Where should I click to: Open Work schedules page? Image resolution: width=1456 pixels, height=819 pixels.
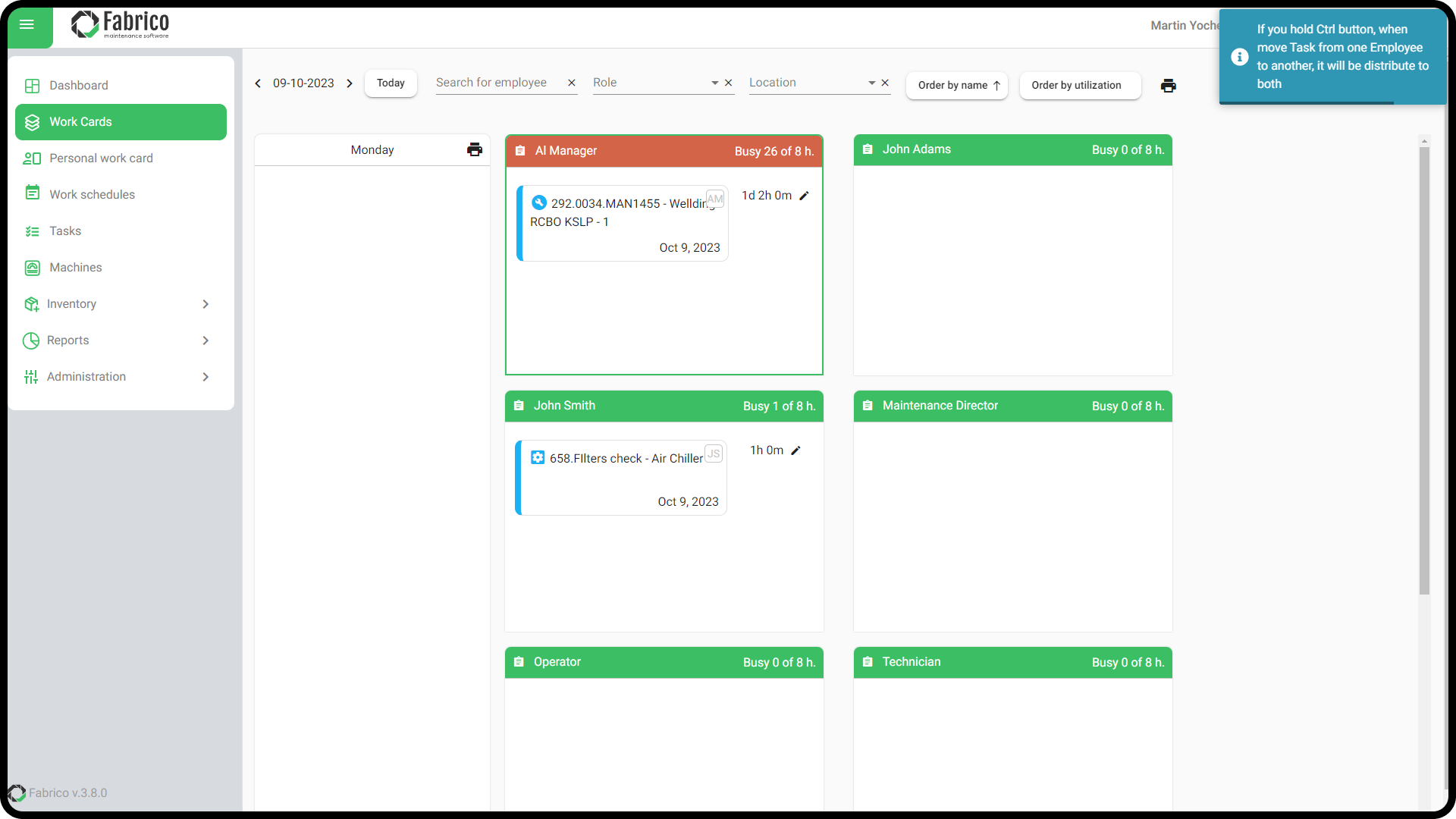(x=92, y=195)
